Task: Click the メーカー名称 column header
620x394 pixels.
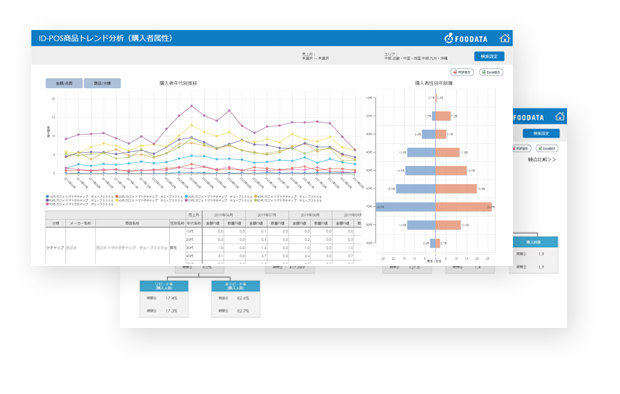Action: [80, 224]
